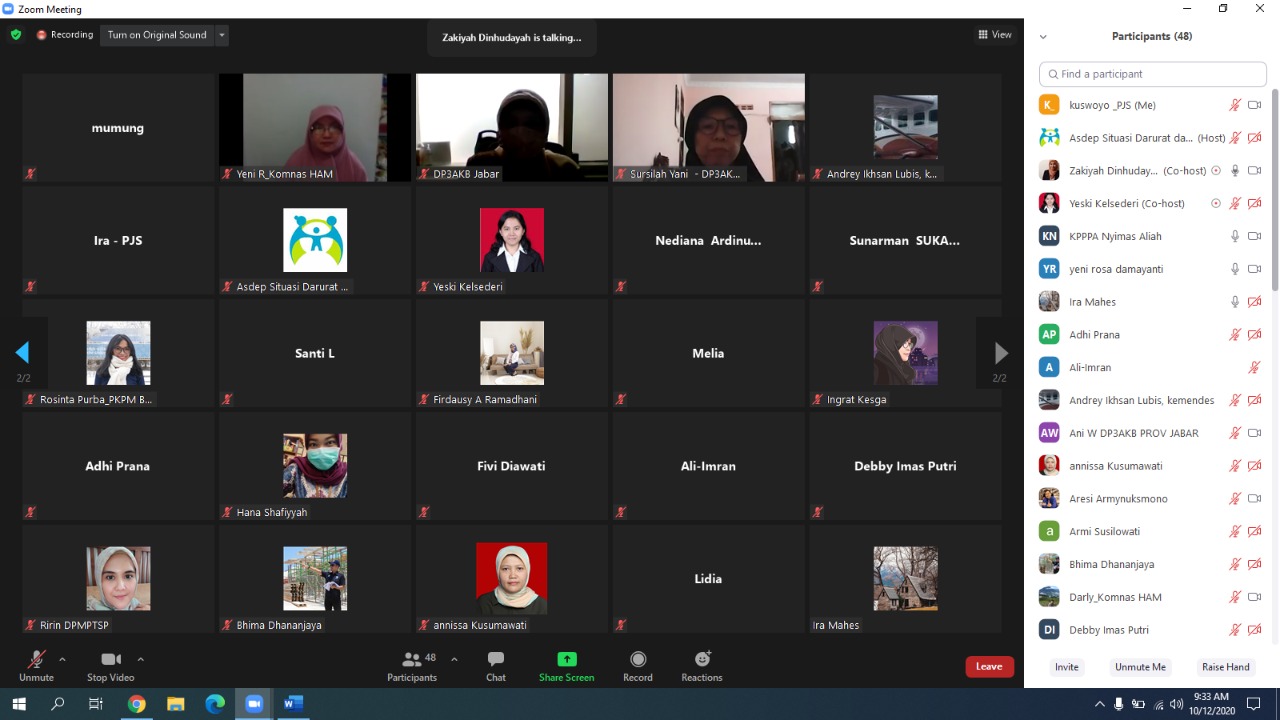Image resolution: width=1280 pixels, height=720 pixels.
Task: Open Word from the taskbar
Action: click(x=293, y=704)
